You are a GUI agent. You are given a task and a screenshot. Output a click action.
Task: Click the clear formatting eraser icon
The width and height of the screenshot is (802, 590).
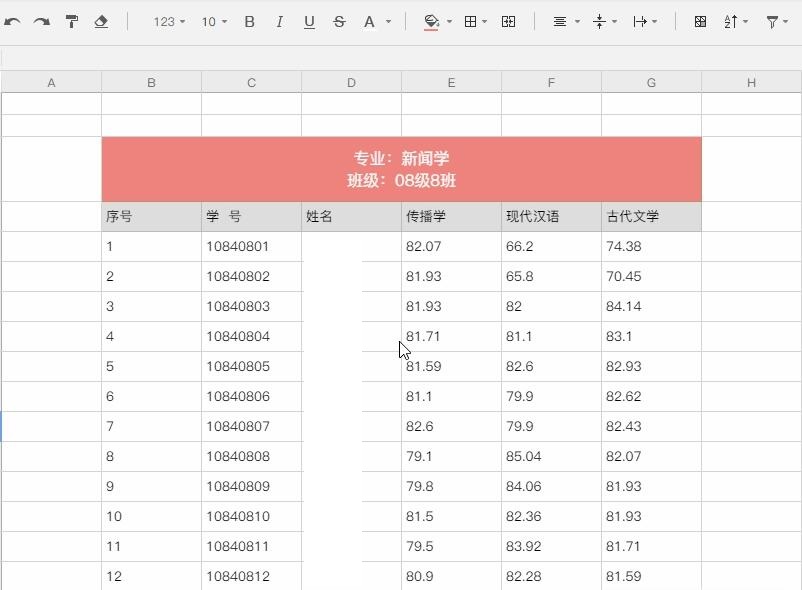(x=101, y=21)
